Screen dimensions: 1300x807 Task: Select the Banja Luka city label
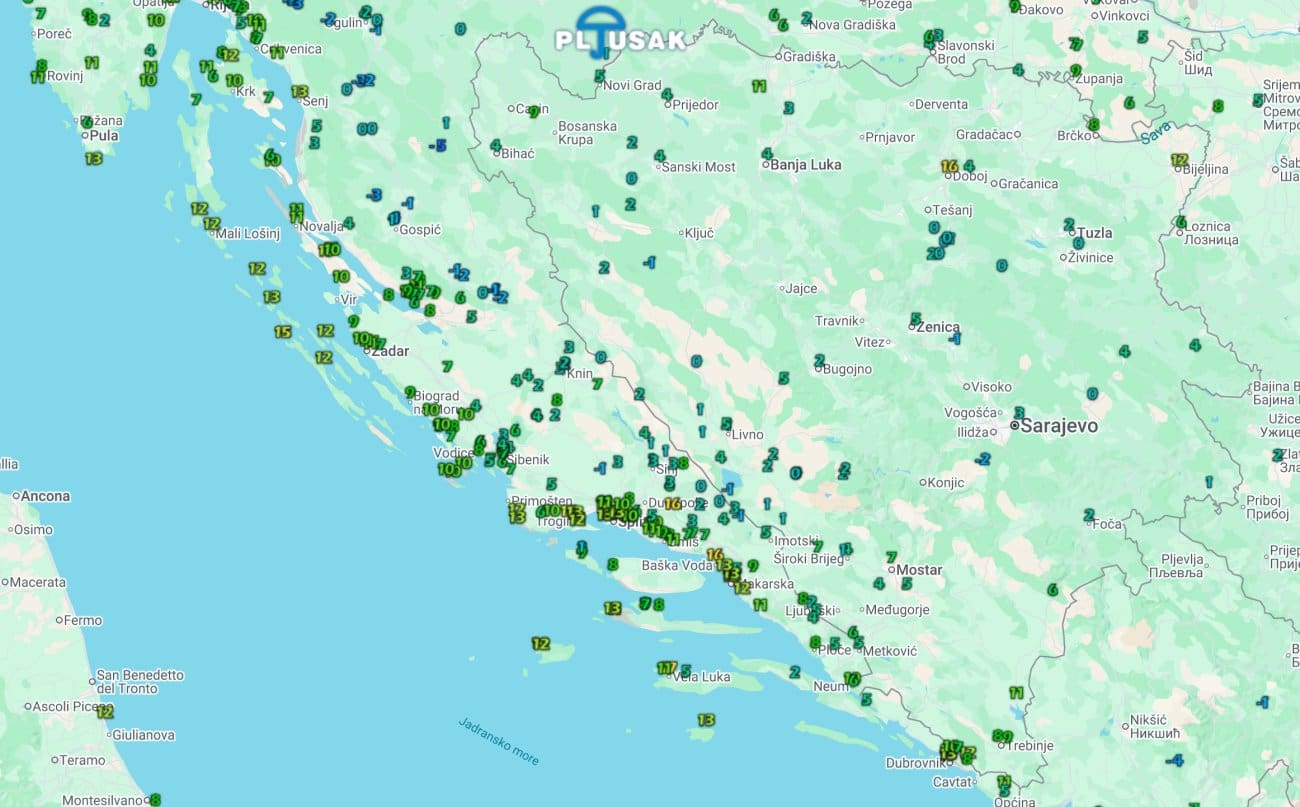[x=805, y=165]
